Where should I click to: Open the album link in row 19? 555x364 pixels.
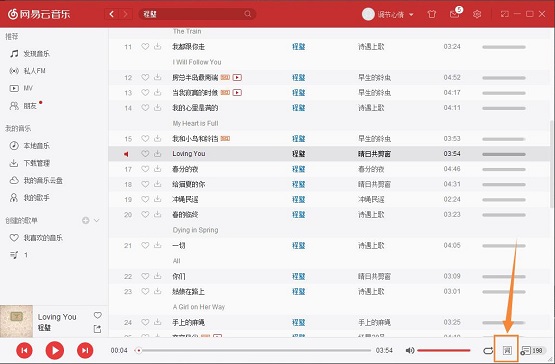371,199
